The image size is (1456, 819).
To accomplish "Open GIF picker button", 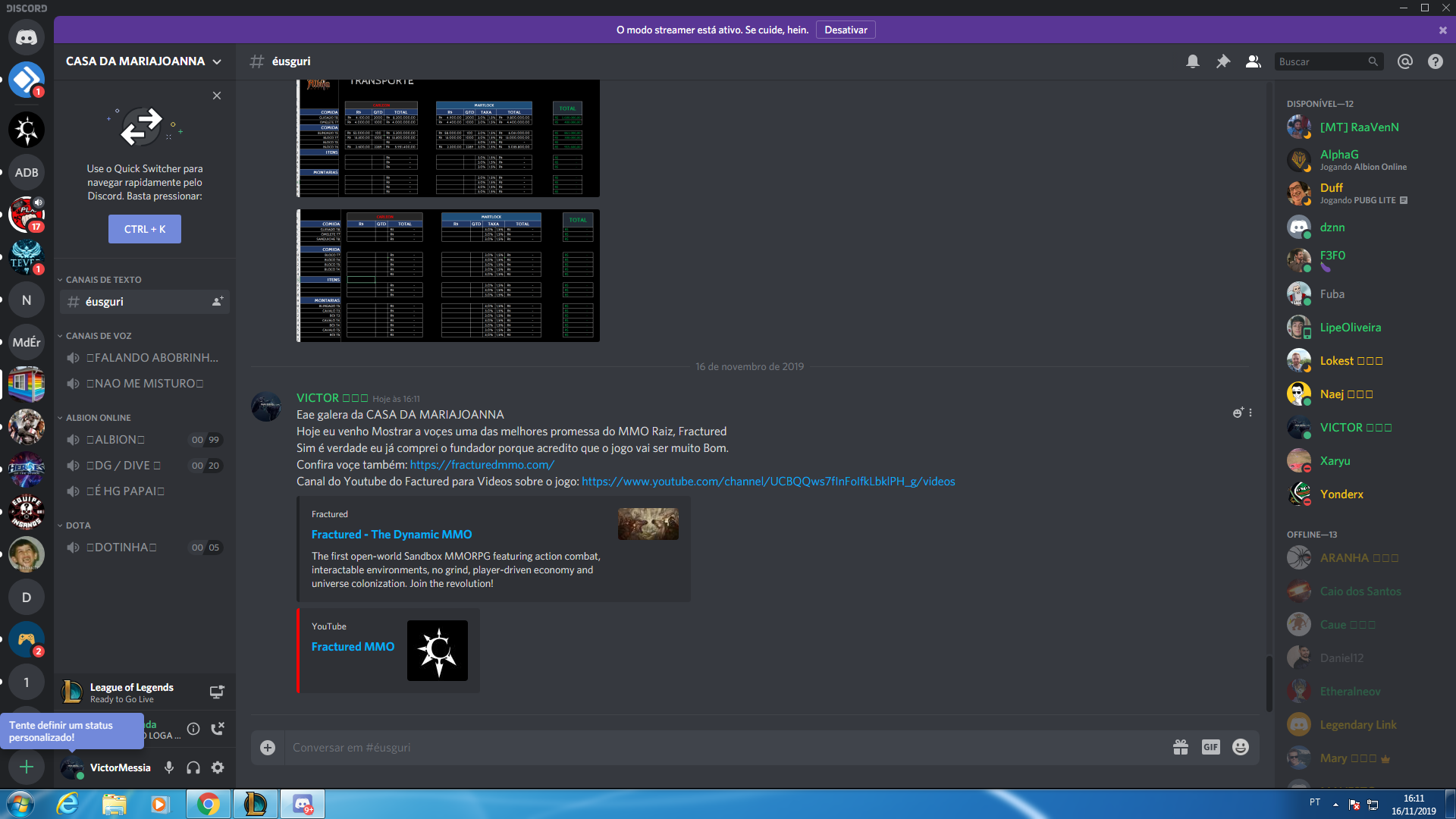I will 1211,747.
